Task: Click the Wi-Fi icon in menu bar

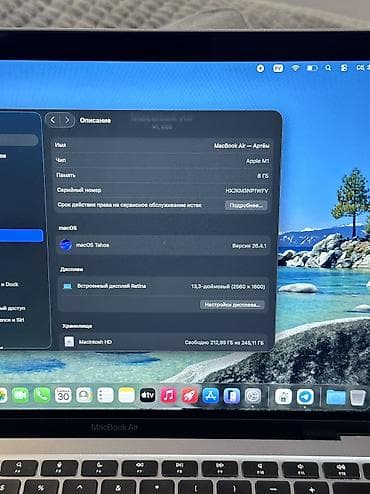Action: pyautogui.click(x=295, y=68)
